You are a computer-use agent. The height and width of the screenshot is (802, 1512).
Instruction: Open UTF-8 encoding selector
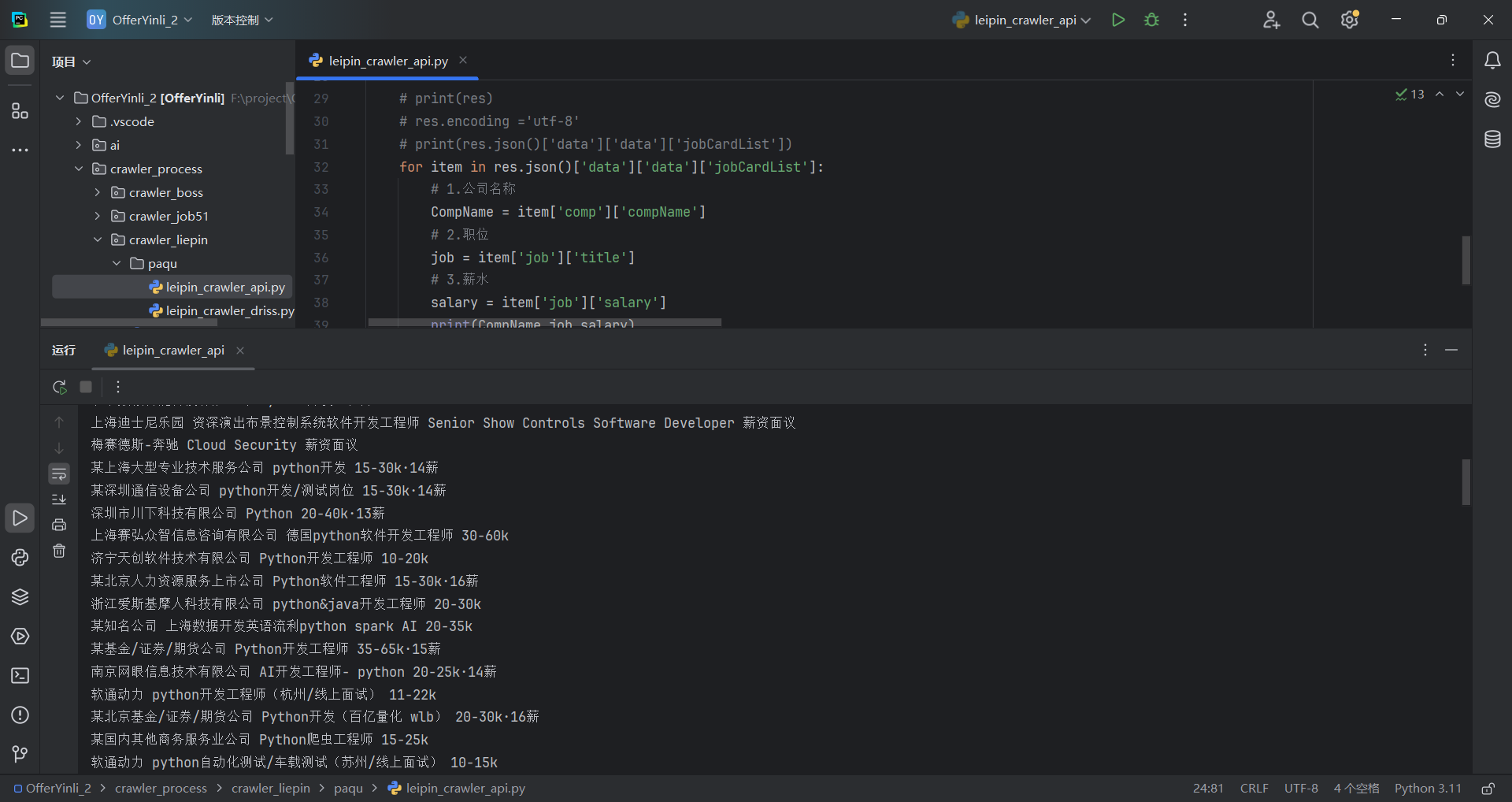(1301, 789)
